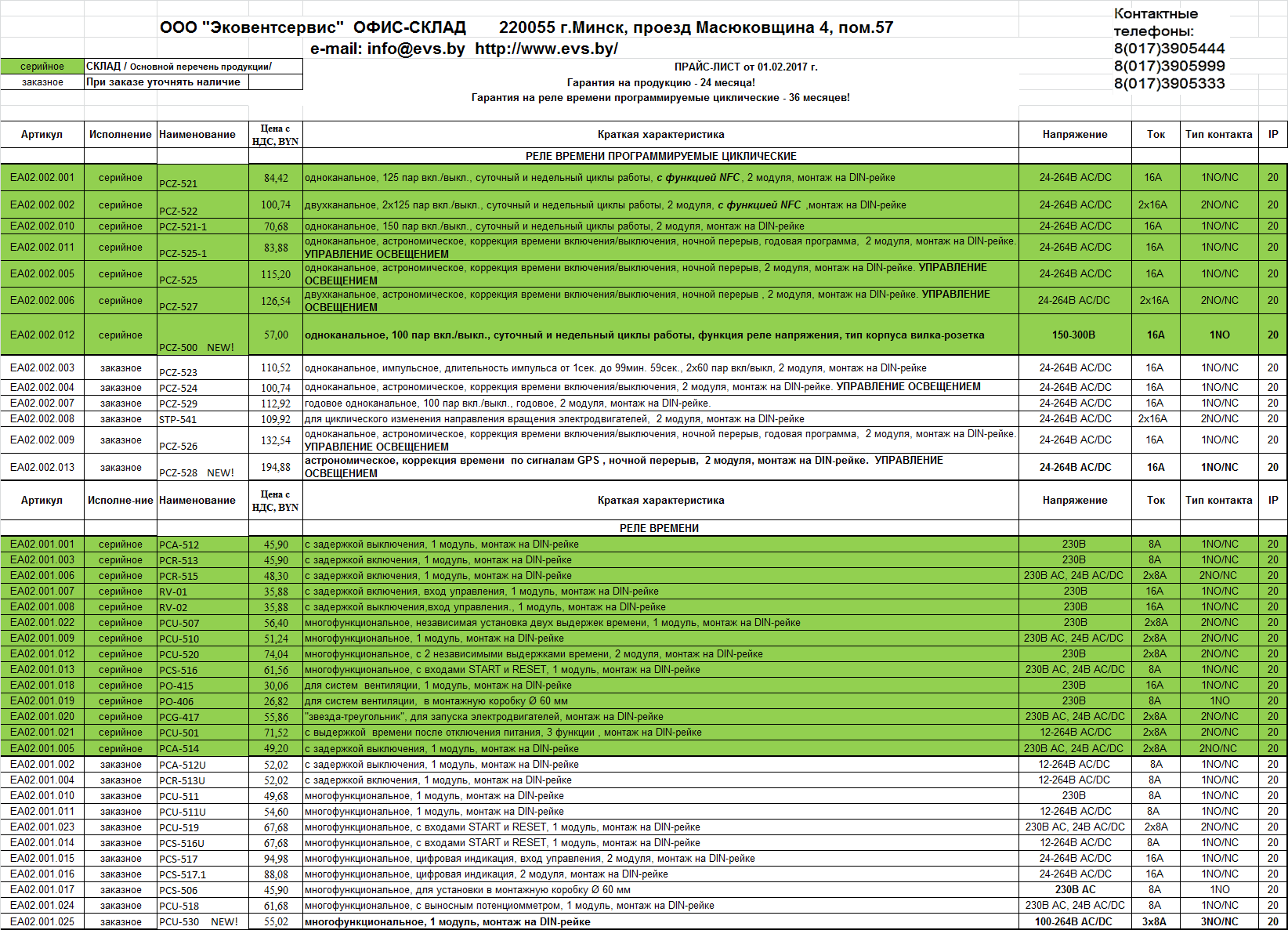The height and width of the screenshot is (930, 1288).
Task: Select phone number 8(017)3905333
Action: tap(1169, 83)
